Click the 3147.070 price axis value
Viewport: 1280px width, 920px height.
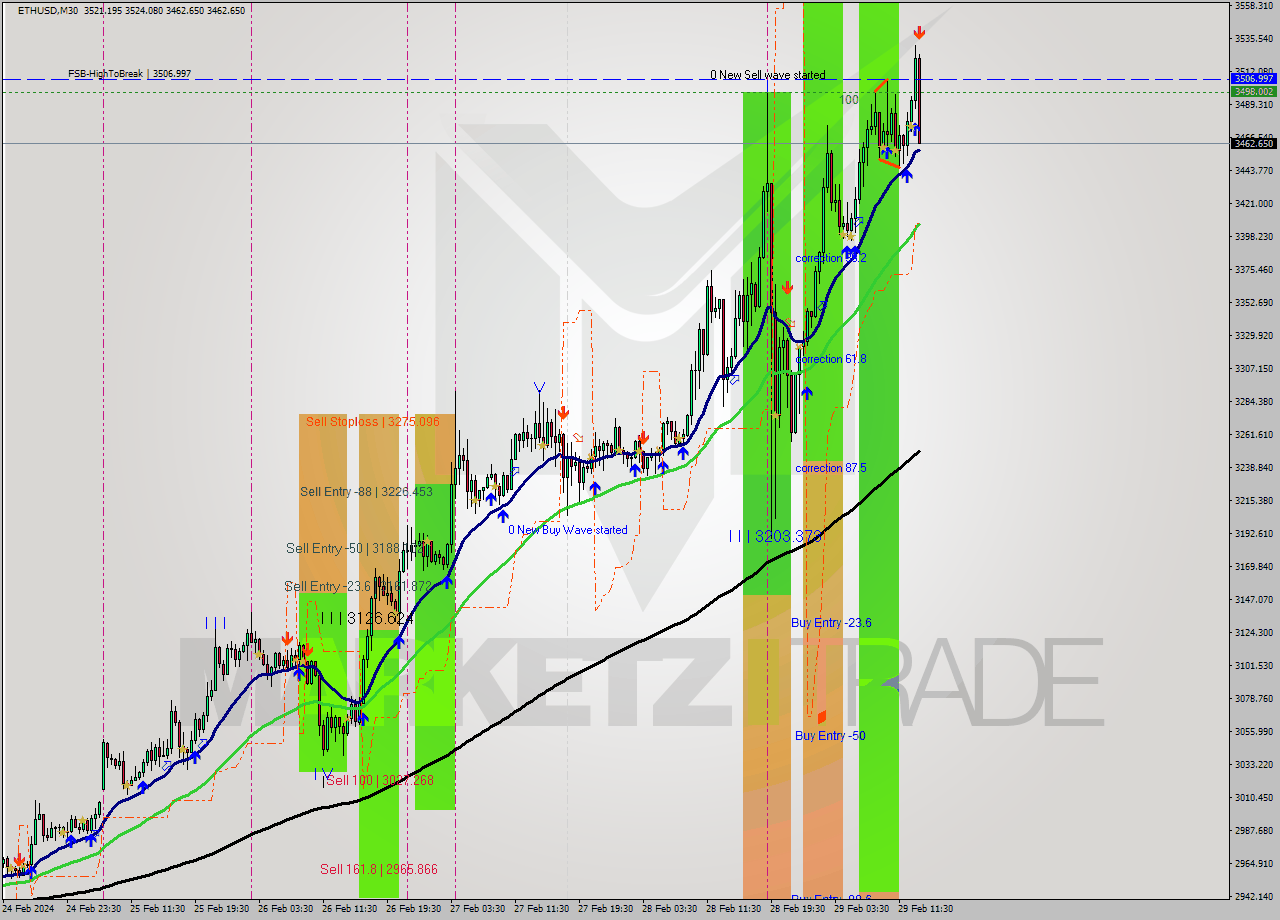point(1253,600)
